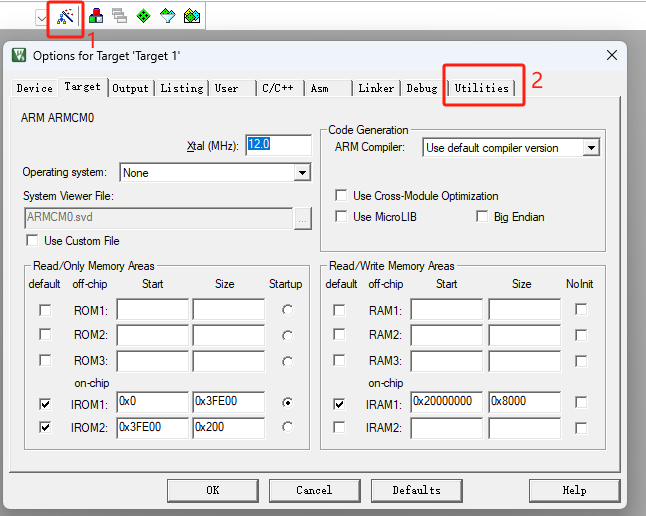646x516 pixels.
Task: Enable Use Cross-Module Optimization checkbox
Action: point(341,195)
